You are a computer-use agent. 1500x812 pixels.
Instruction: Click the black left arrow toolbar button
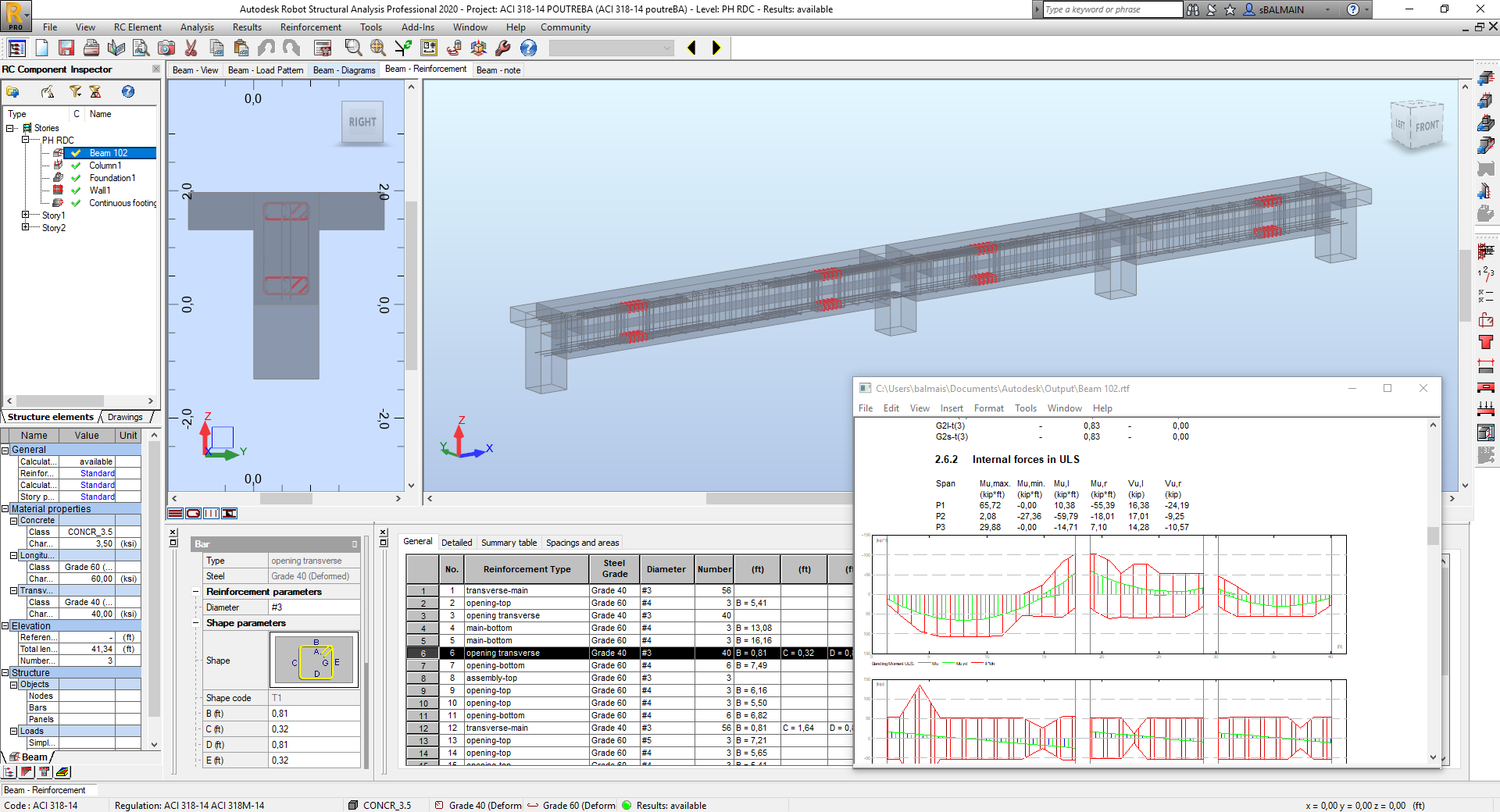click(x=691, y=48)
